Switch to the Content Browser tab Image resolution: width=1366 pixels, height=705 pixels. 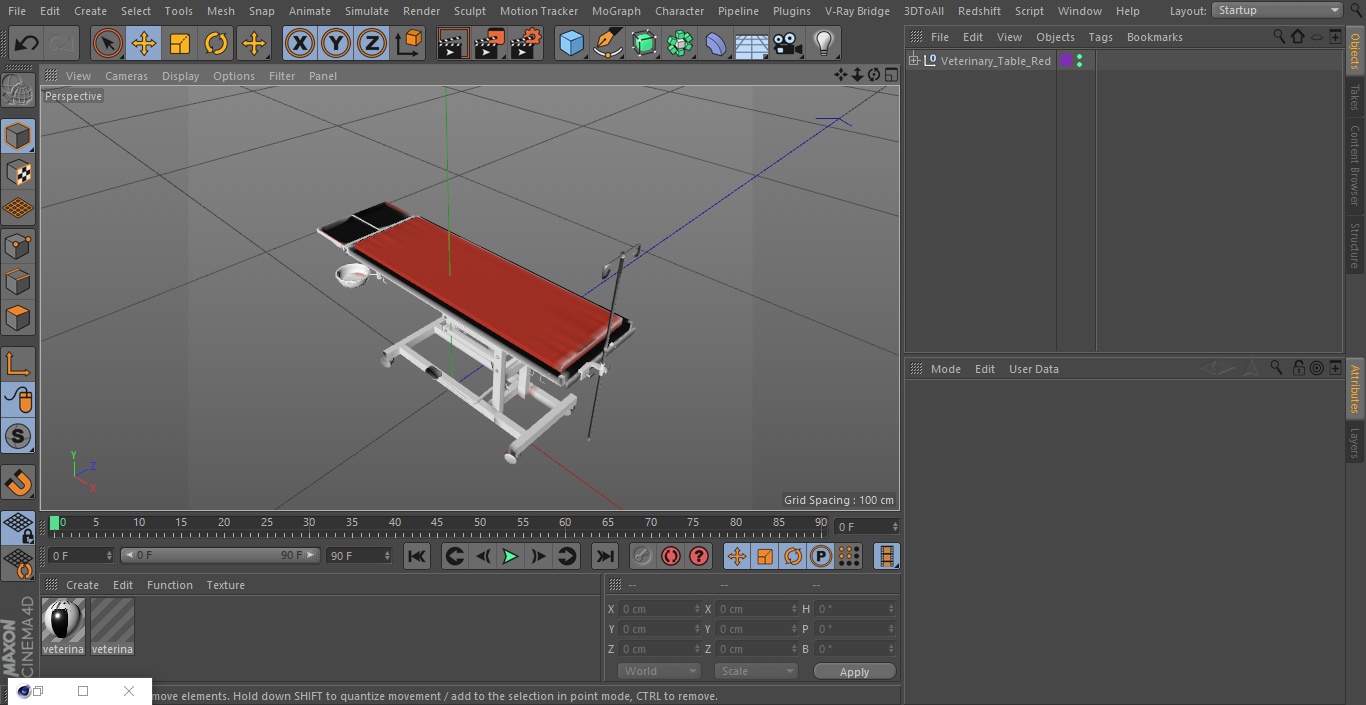pyautogui.click(x=1355, y=165)
